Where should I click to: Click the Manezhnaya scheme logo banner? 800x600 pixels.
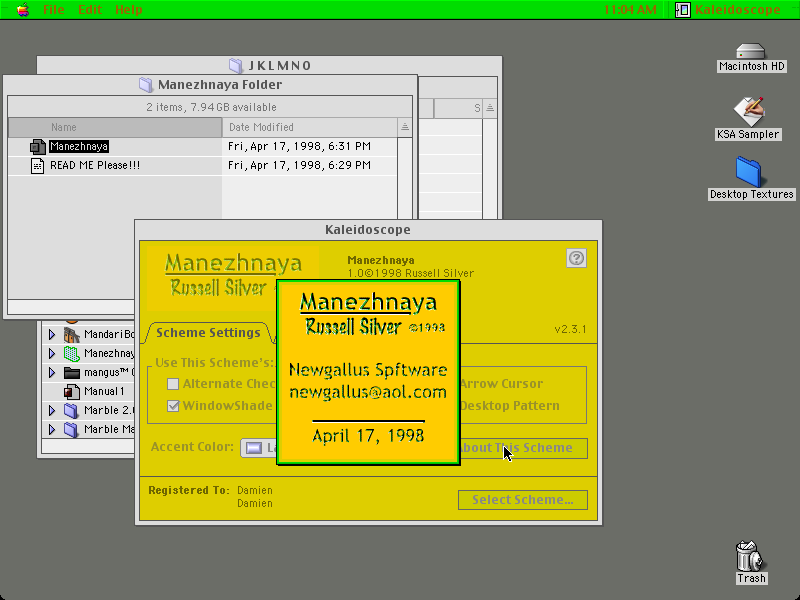point(233,279)
